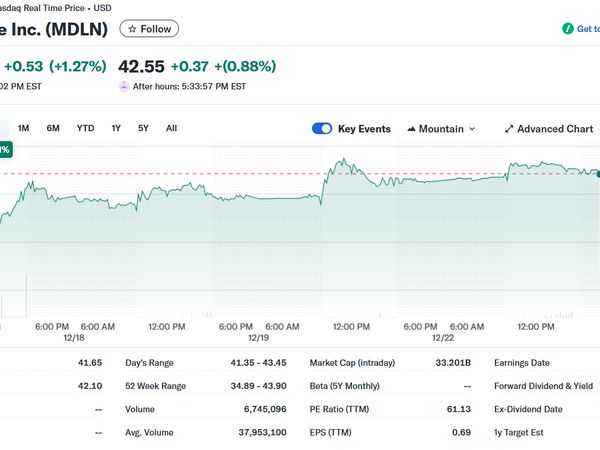Switch chart to 1Y range
The image size is (600, 450).
click(116, 128)
